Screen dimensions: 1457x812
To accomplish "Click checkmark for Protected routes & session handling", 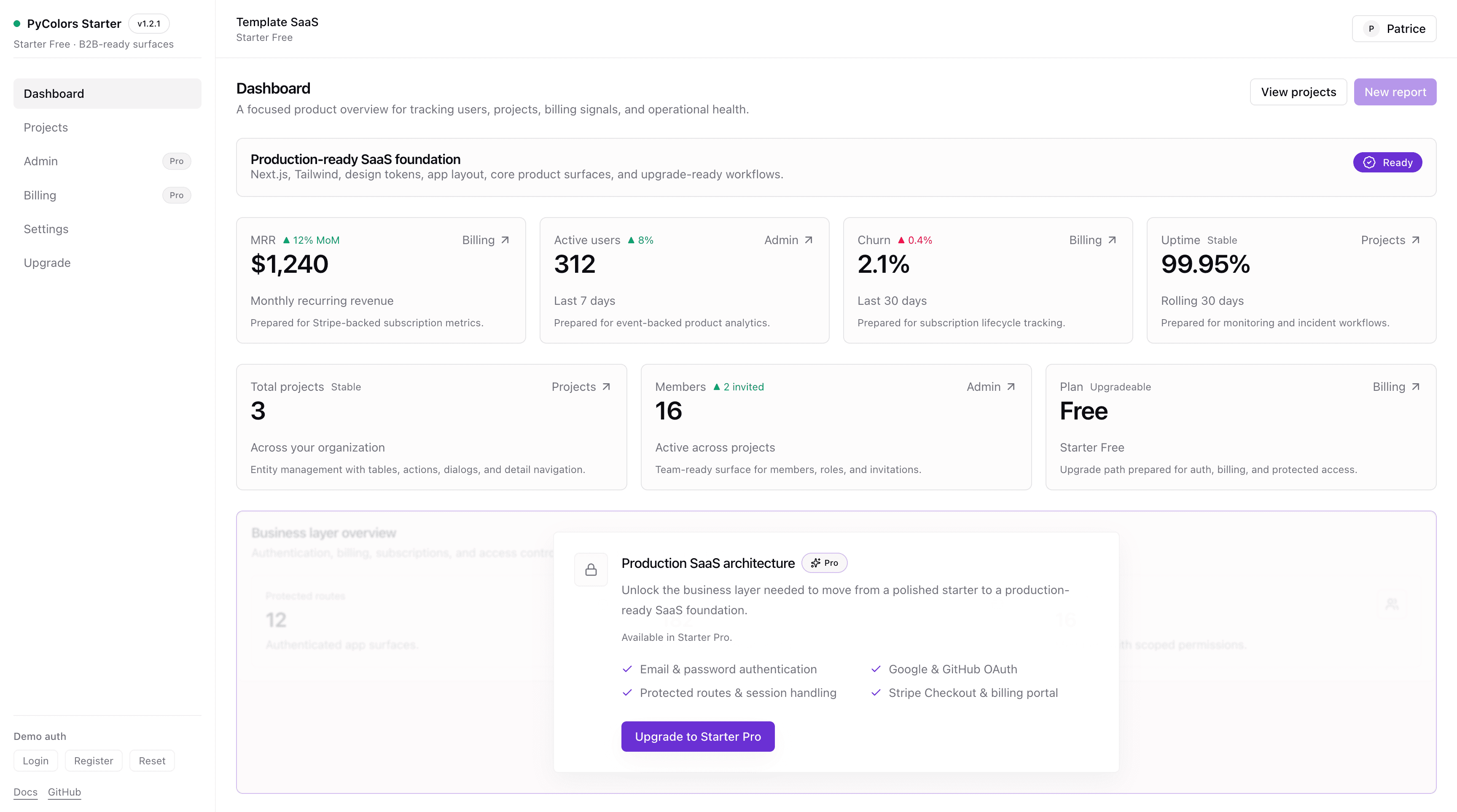I will click(x=627, y=693).
